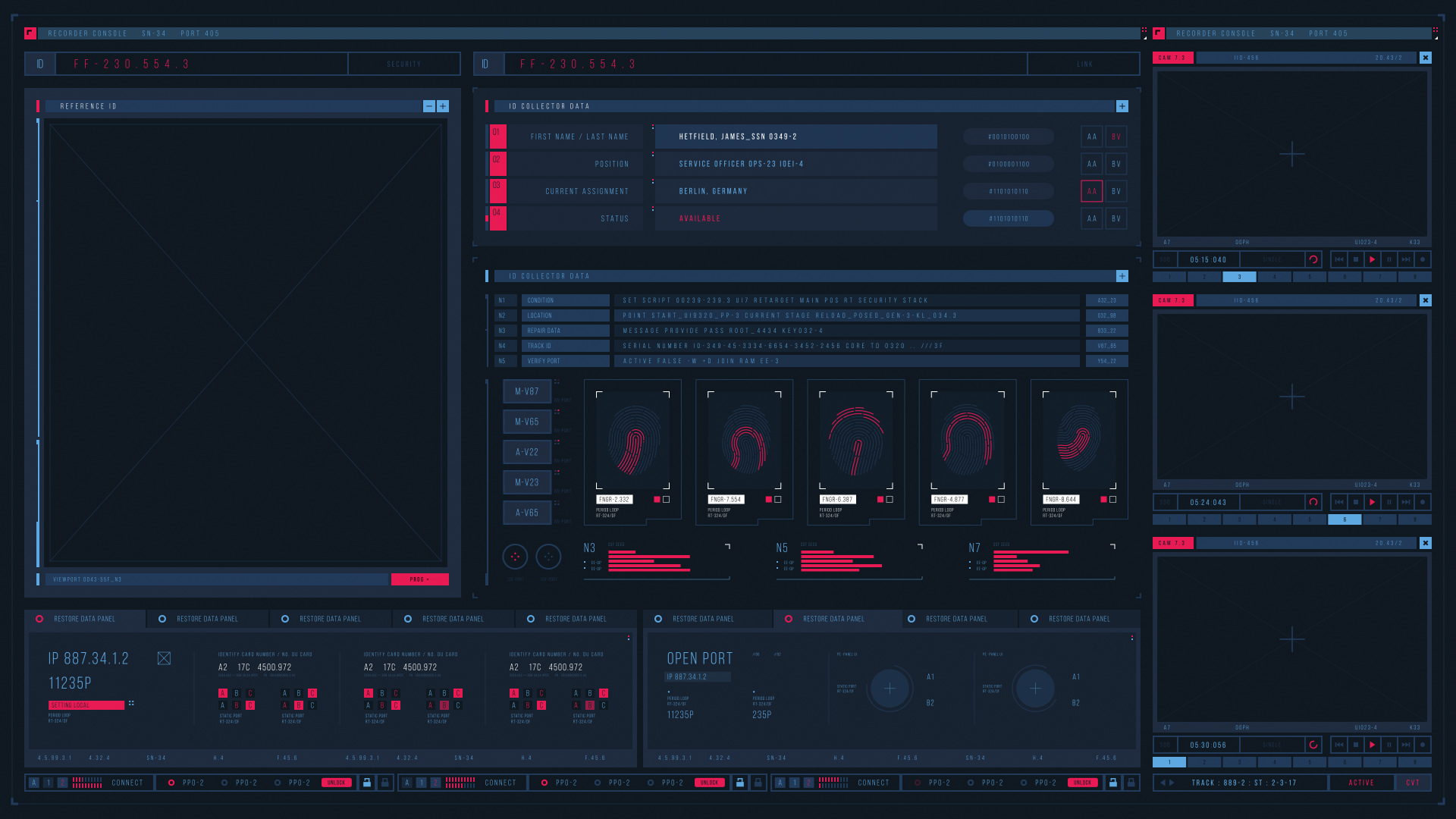Click the envelope icon beside IP 887.34.1.2
Screen dimensions: 1456x819
(x=164, y=658)
